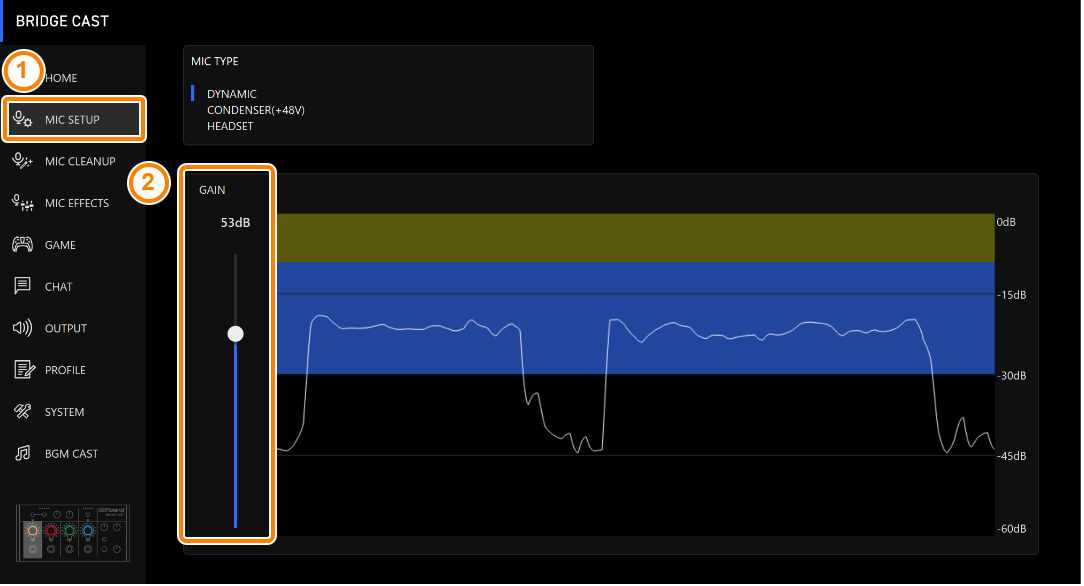
Task: Click the BRIDGE CAST title
Action: pos(62,21)
